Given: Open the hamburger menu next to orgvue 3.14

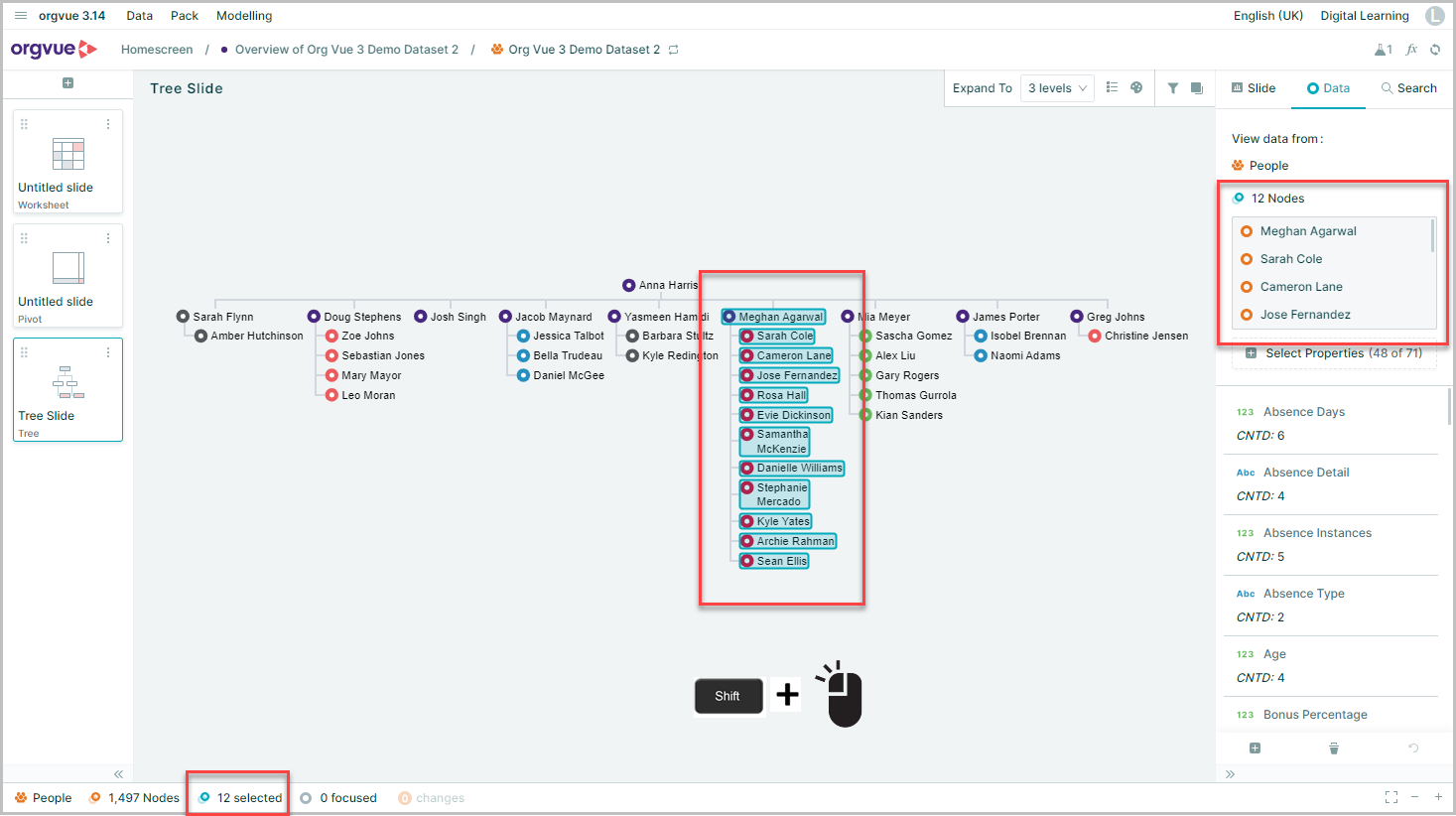Looking at the screenshot, I should coord(21,16).
